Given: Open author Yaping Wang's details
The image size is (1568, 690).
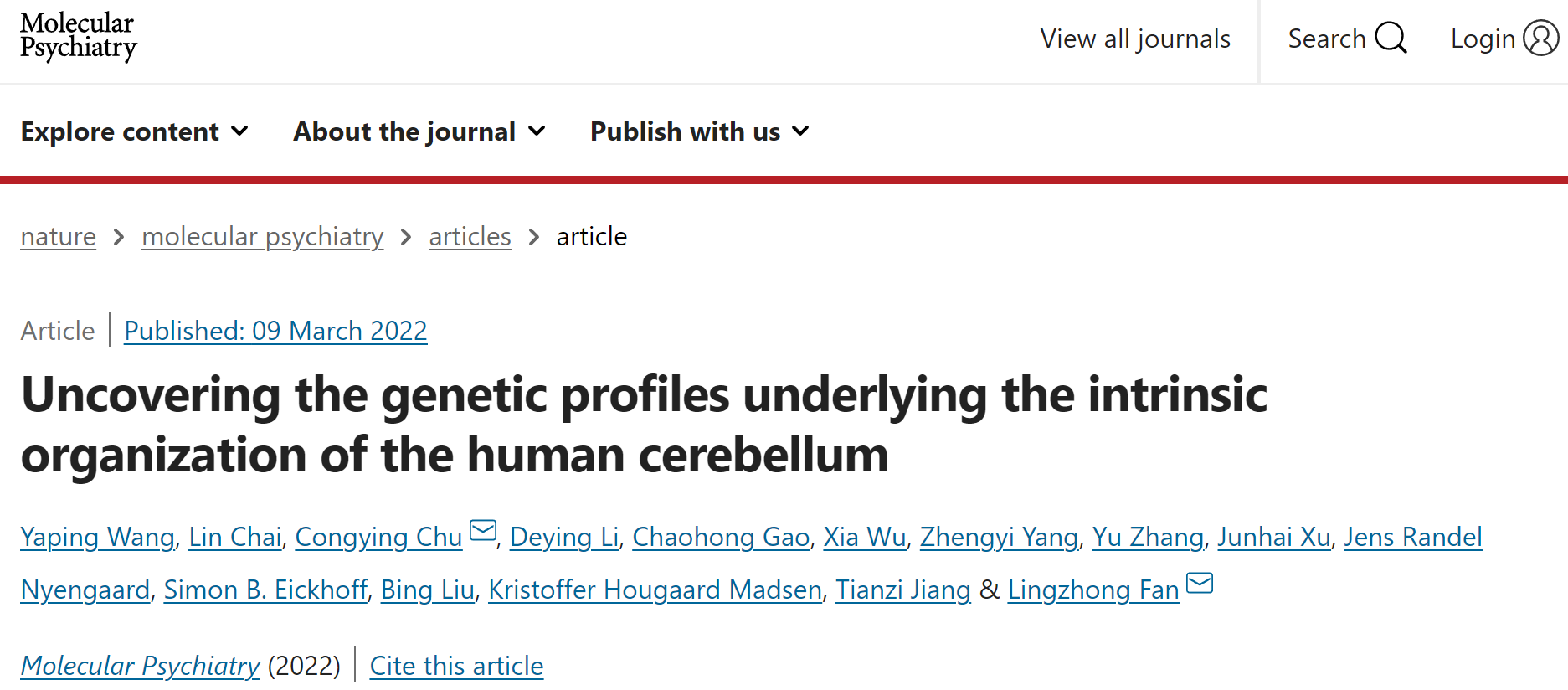Looking at the screenshot, I should (98, 537).
